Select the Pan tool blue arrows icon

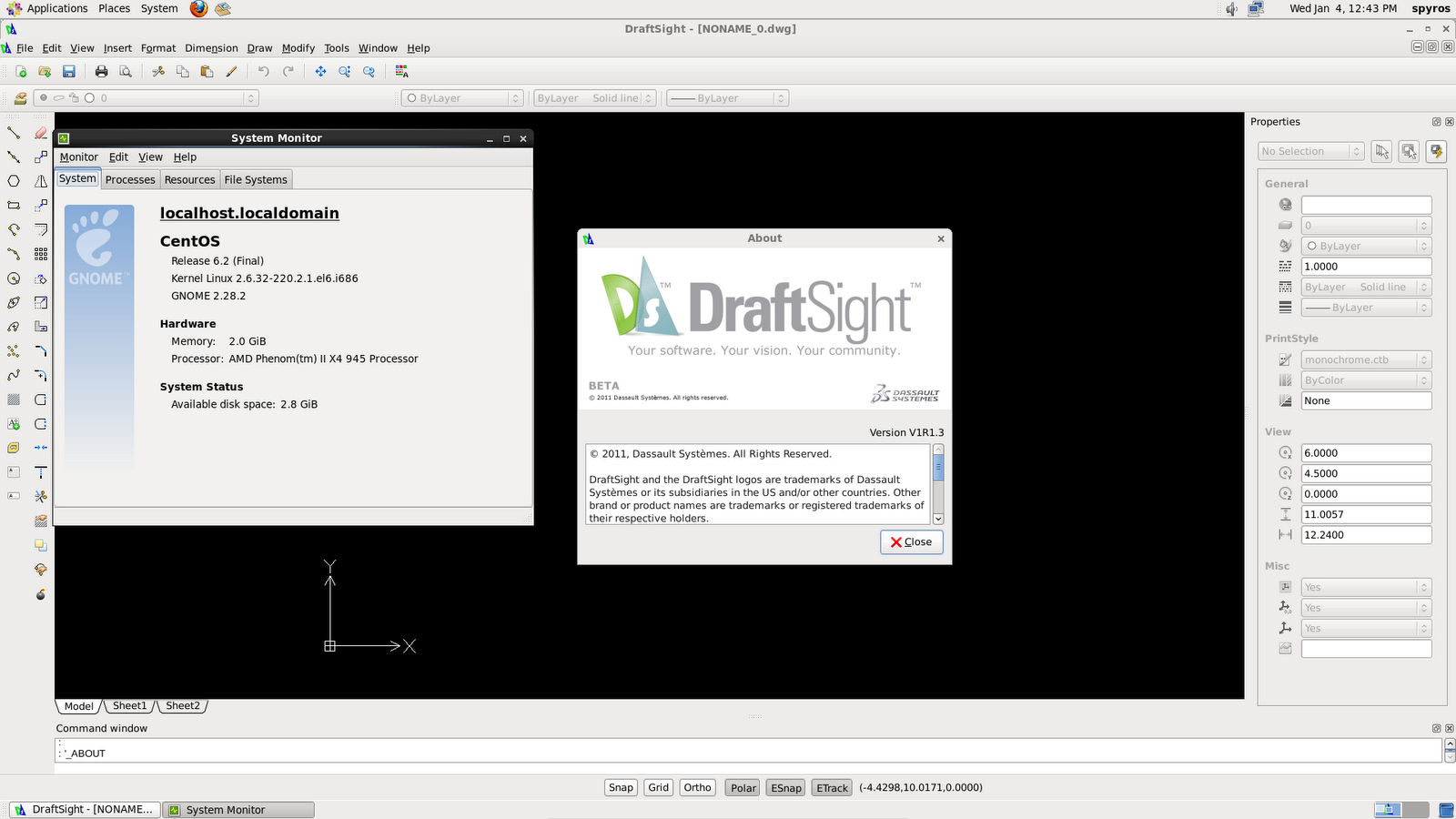tap(320, 71)
